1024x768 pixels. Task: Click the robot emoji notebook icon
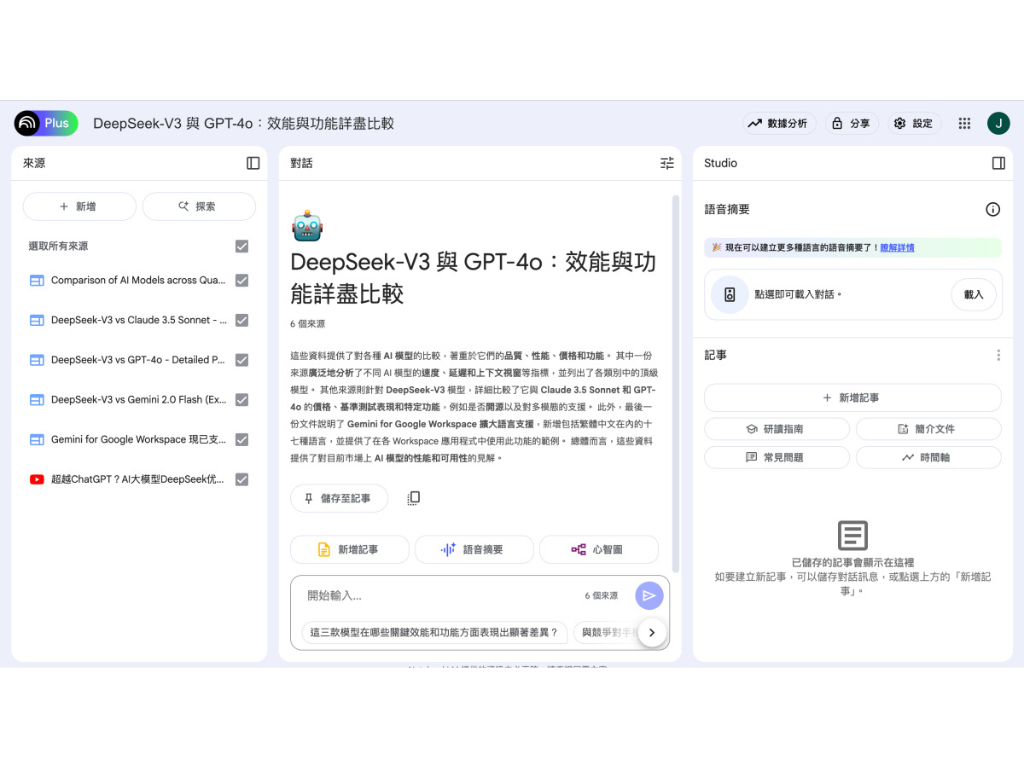307,226
